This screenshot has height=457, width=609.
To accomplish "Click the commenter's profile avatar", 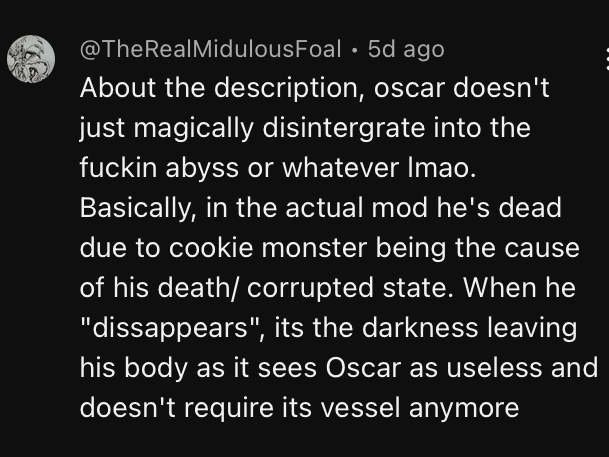I will (31, 60).
